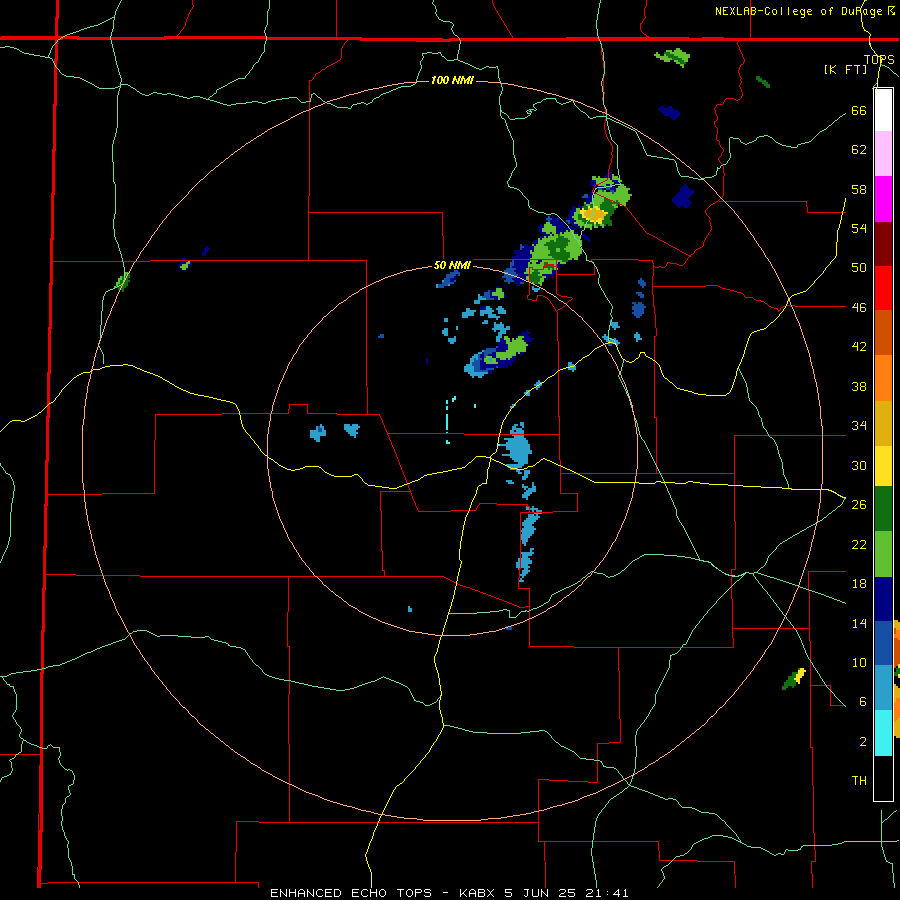Click the gold 38 kft legend swatch
The image size is (900, 900).
click(883, 423)
